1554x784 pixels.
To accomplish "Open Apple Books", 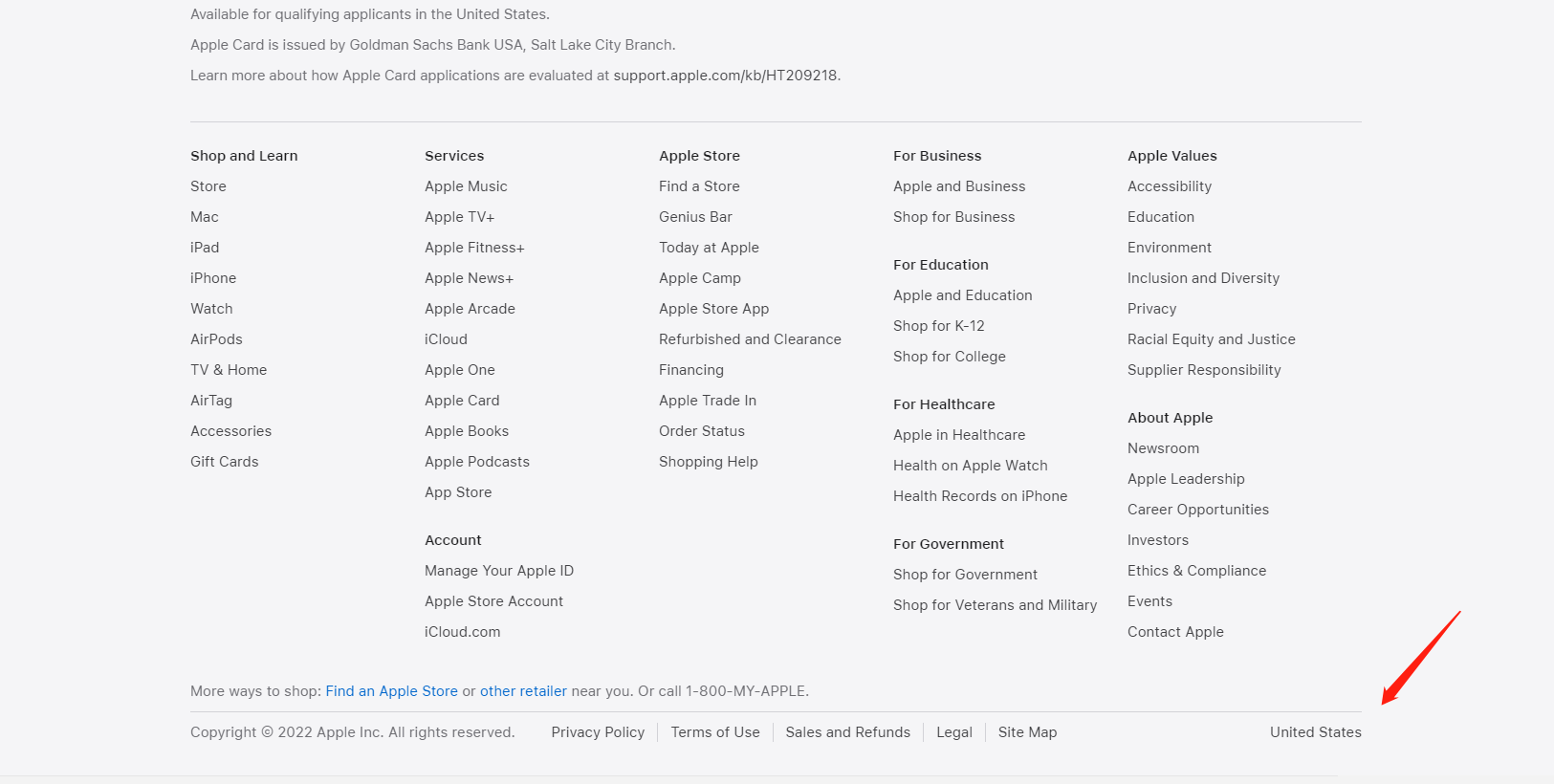I will pyautogui.click(x=467, y=431).
